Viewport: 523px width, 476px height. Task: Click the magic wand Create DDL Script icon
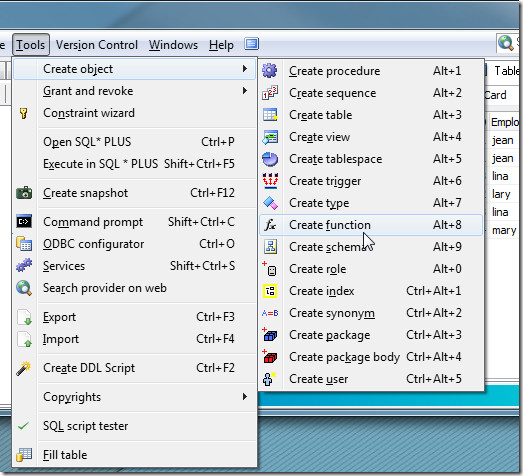coord(24,368)
